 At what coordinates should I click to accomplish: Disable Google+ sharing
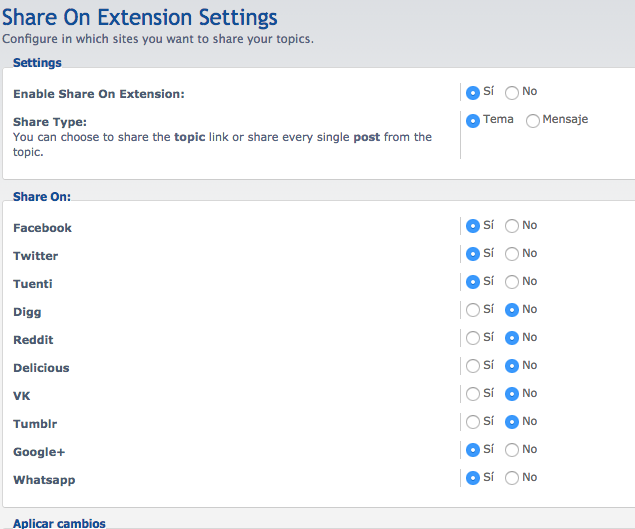pos(512,450)
